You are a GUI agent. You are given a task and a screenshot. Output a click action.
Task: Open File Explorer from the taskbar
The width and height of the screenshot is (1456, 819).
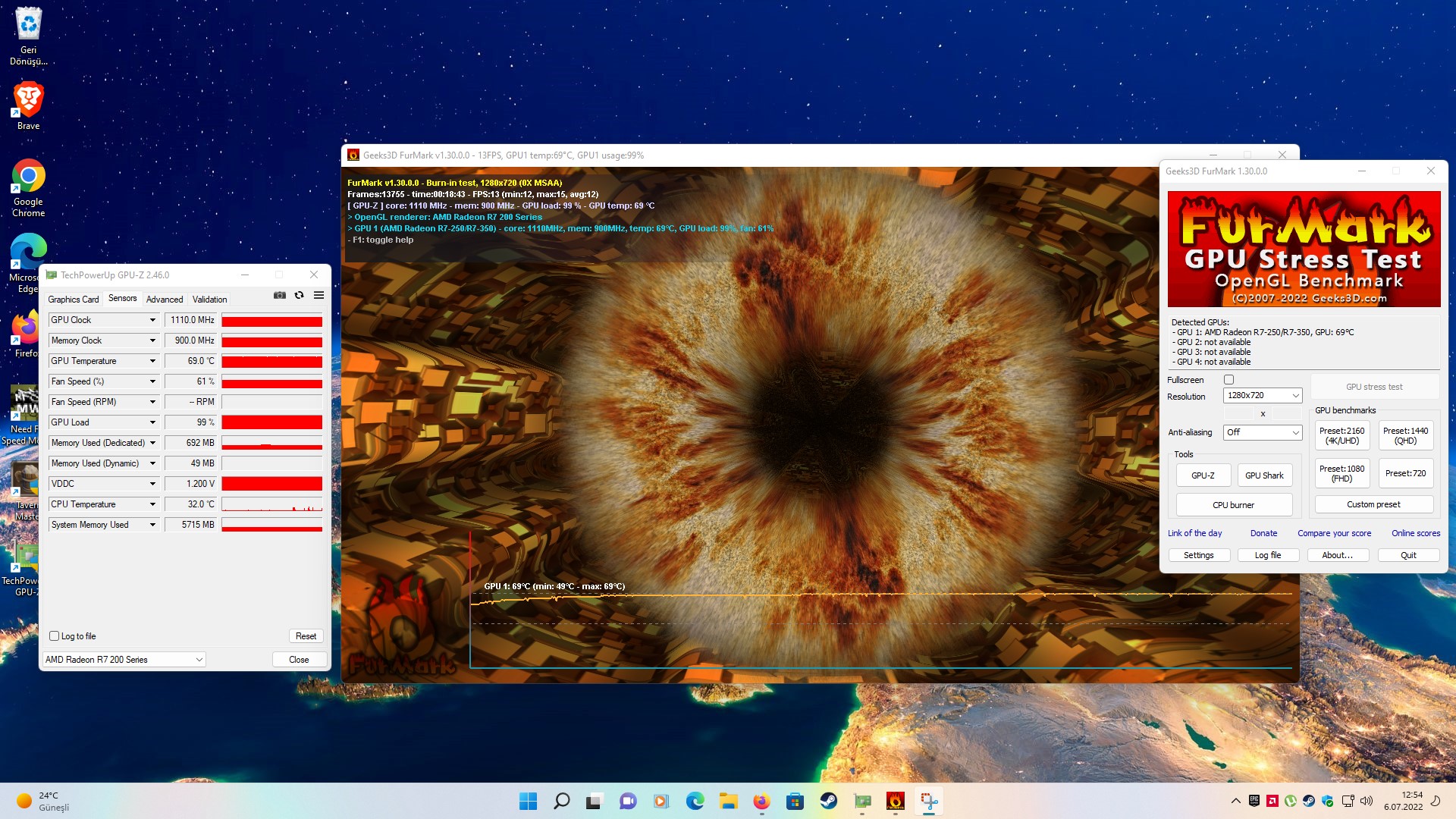pyautogui.click(x=728, y=801)
